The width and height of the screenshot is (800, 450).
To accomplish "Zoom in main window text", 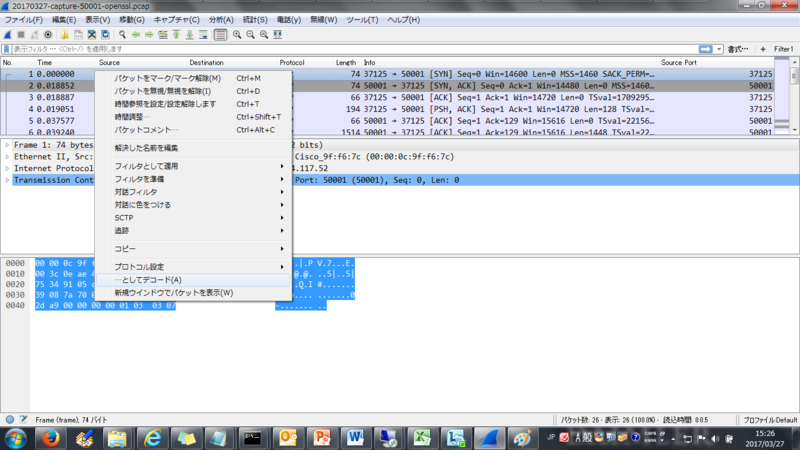I will pyautogui.click(x=237, y=35).
